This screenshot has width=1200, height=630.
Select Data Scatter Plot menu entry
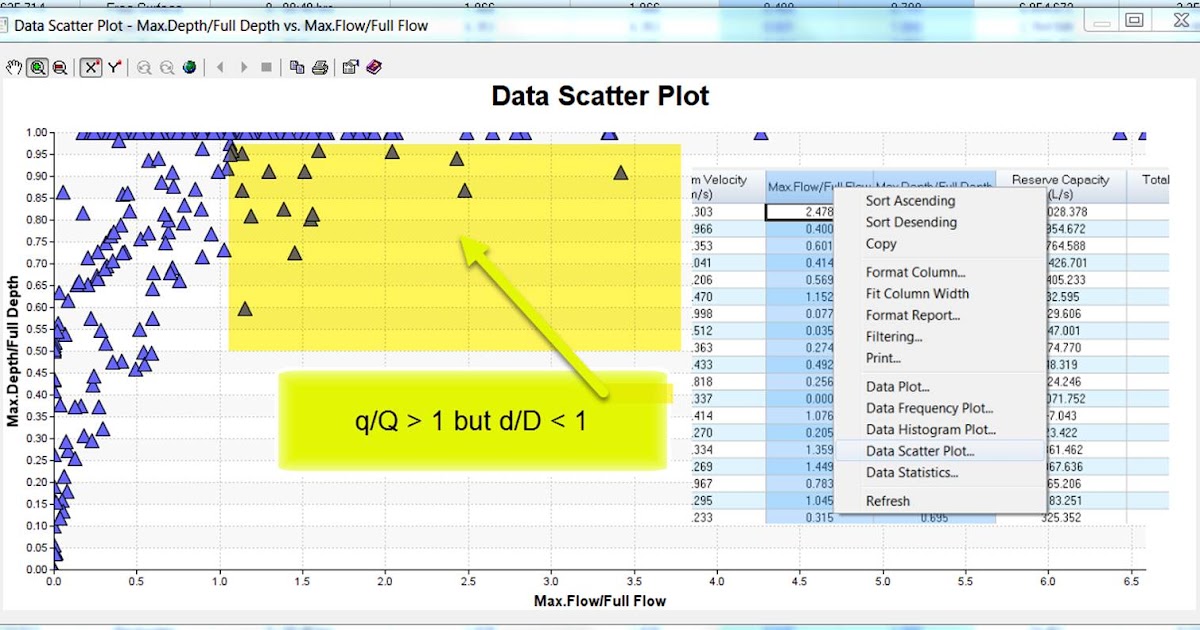pyautogui.click(x=915, y=451)
